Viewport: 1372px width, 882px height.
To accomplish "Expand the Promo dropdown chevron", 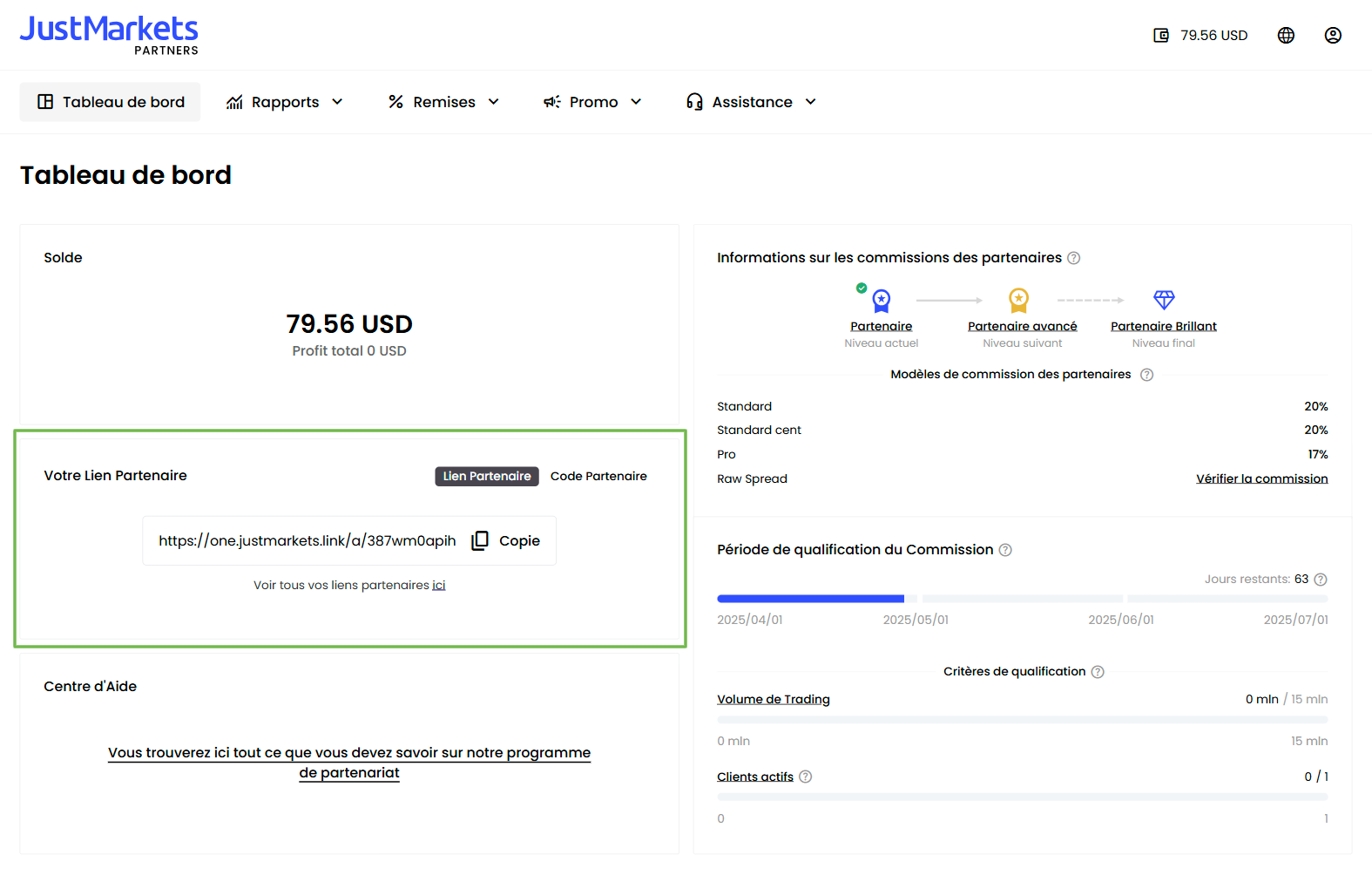I will pyautogui.click(x=636, y=102).
